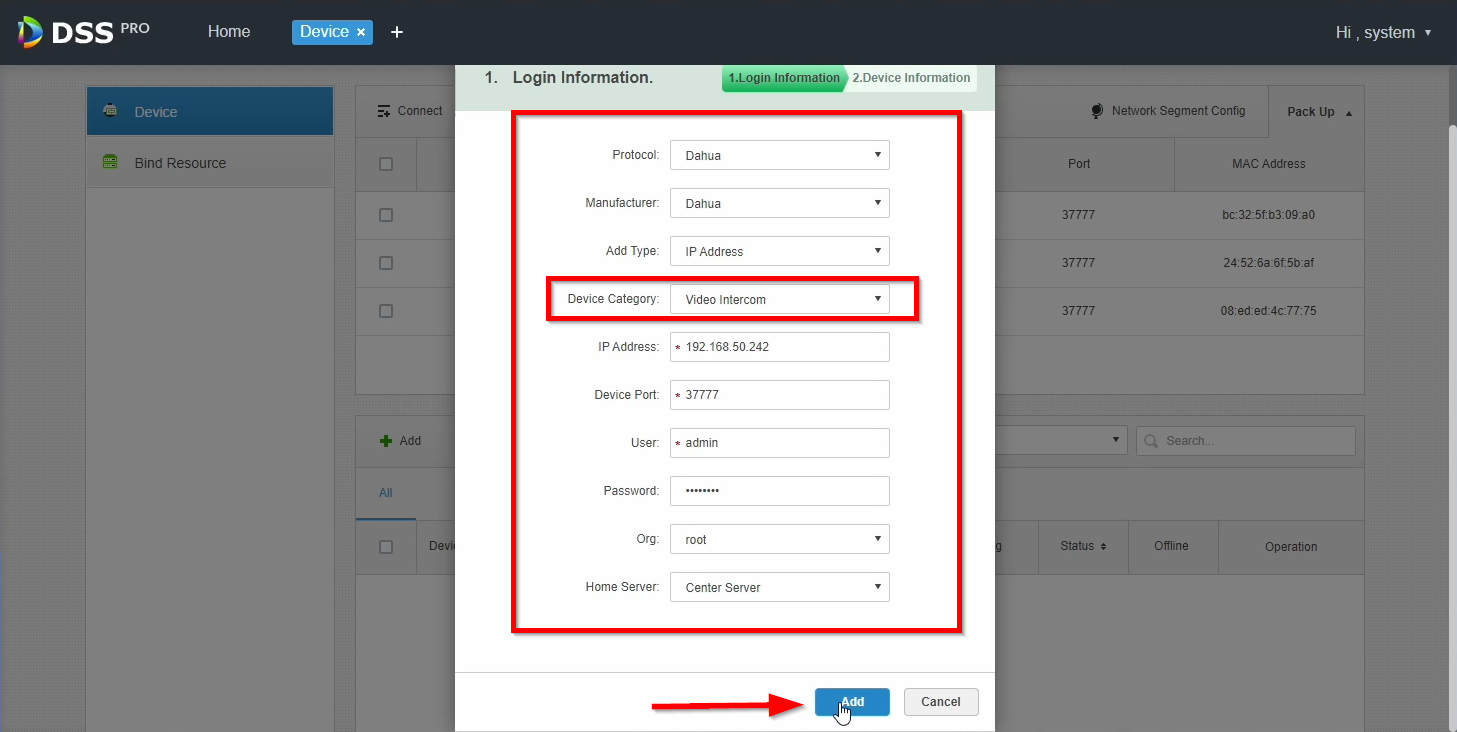Sort devices by the Status column
Viewport: 1457px width, 732px height.
point(1083,547)
